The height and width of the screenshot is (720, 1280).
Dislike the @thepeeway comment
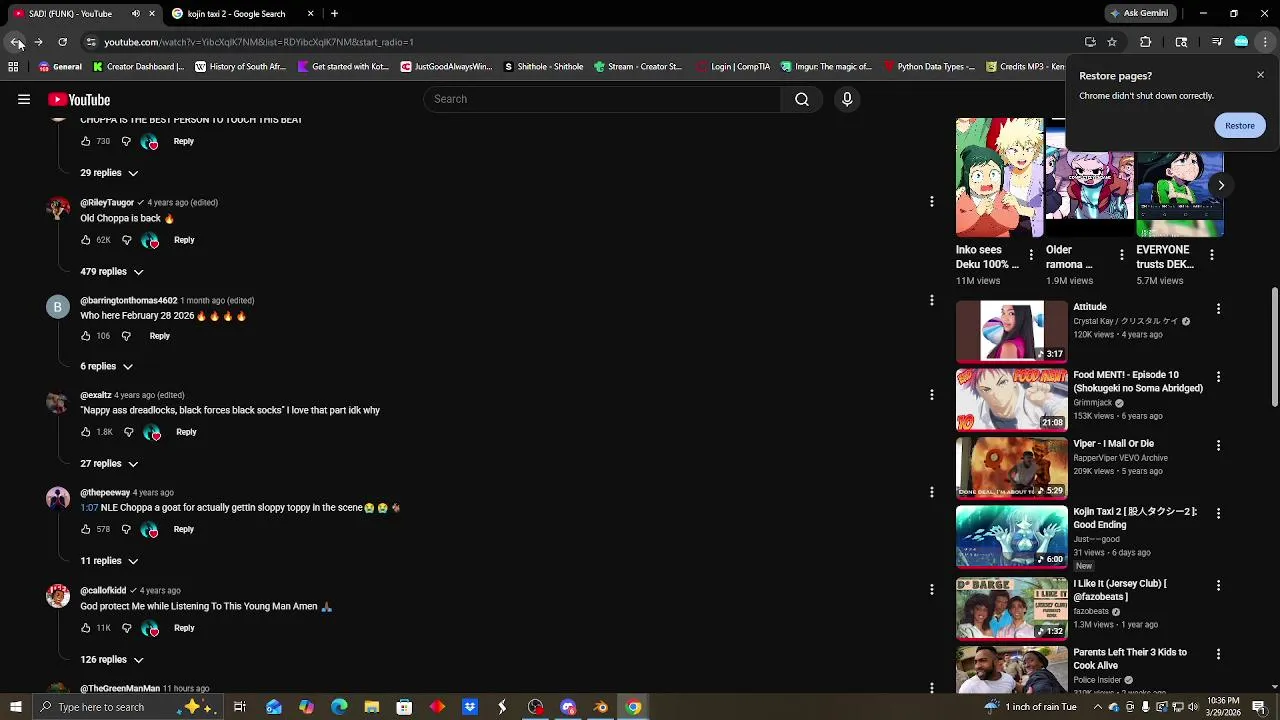(126, 529)
